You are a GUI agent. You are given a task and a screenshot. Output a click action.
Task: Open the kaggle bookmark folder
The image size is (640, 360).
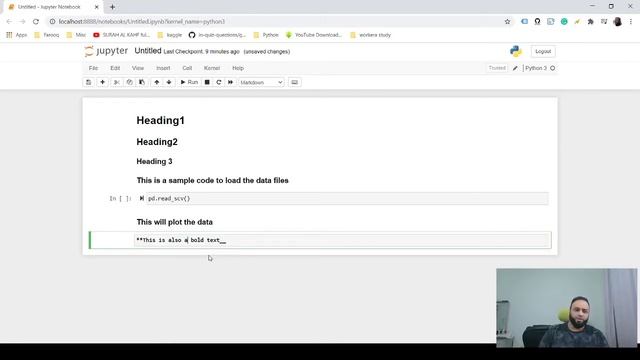[170, 35]
